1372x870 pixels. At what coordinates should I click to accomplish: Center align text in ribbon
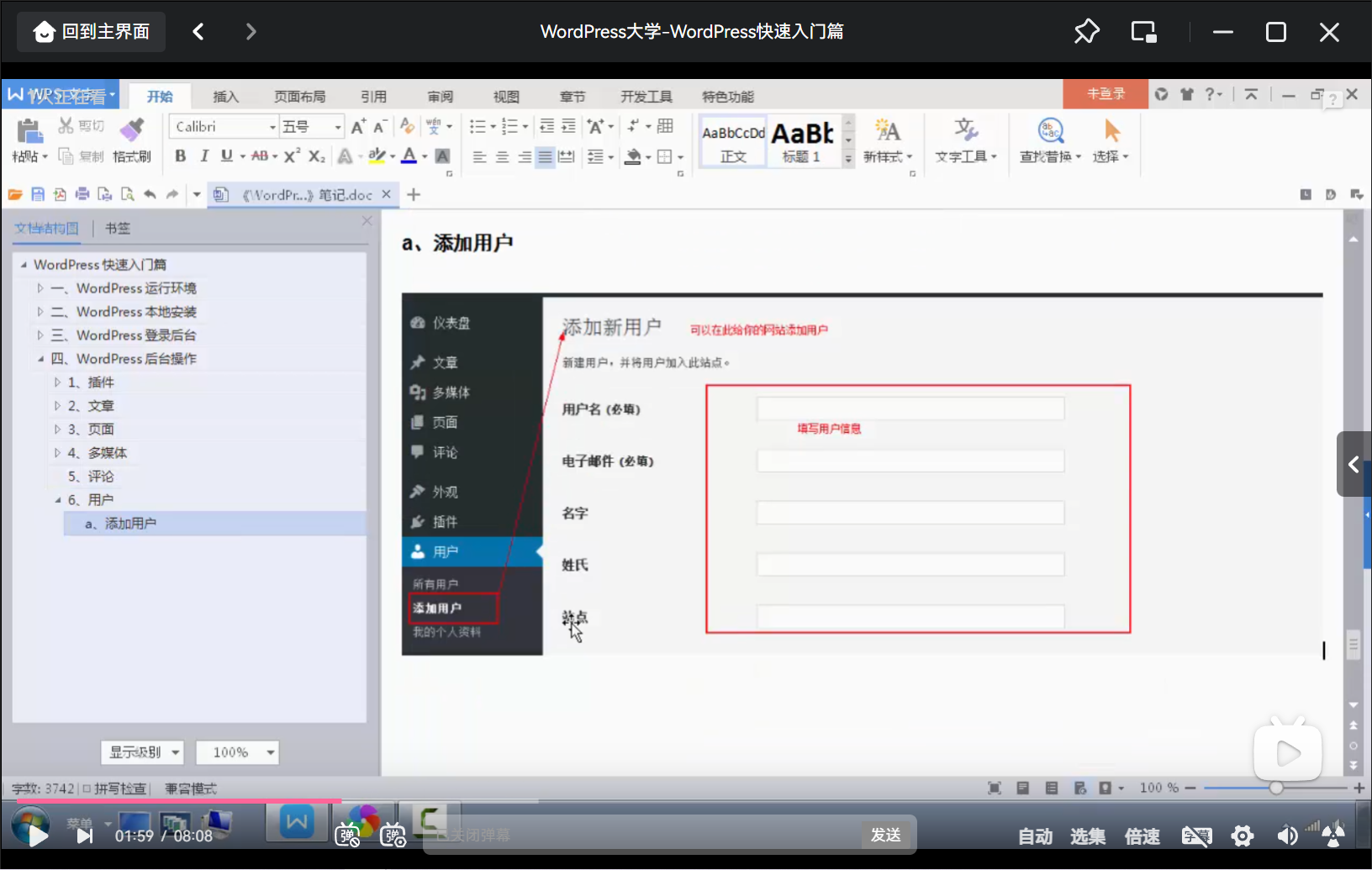502,156
